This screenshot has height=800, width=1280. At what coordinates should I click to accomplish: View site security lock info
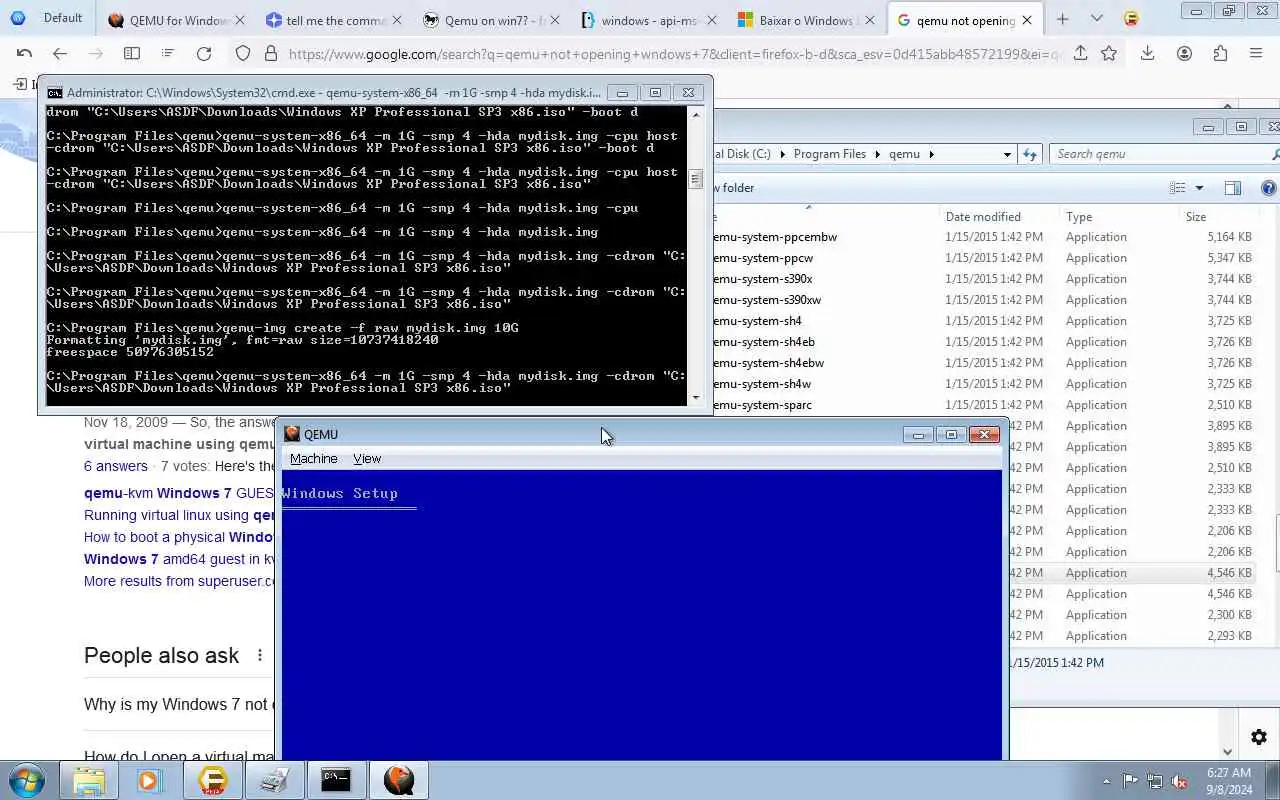(270, 54)
